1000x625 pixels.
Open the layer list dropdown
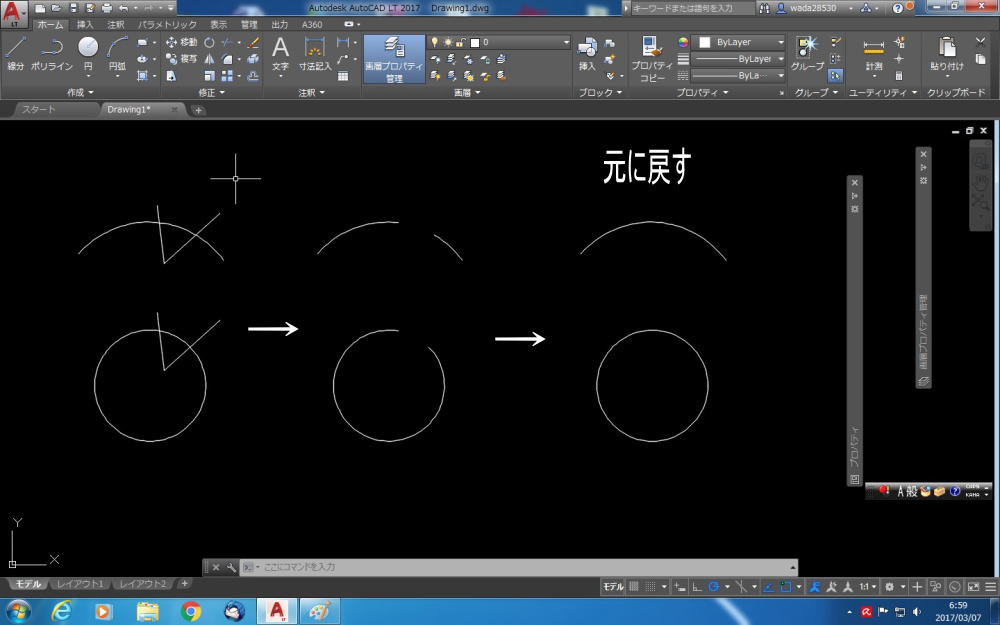[566, 42]
